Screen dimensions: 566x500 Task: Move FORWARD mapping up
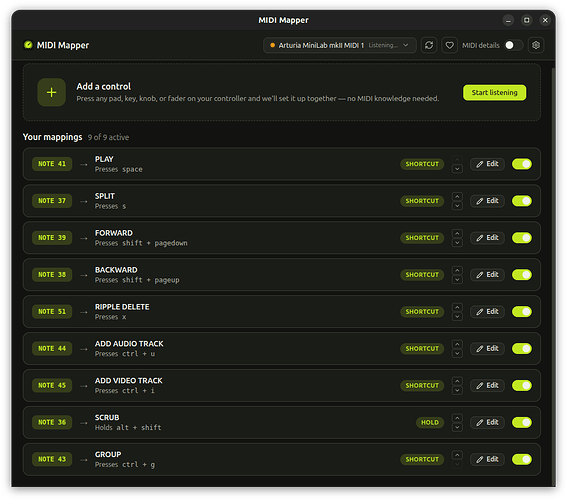457,233
